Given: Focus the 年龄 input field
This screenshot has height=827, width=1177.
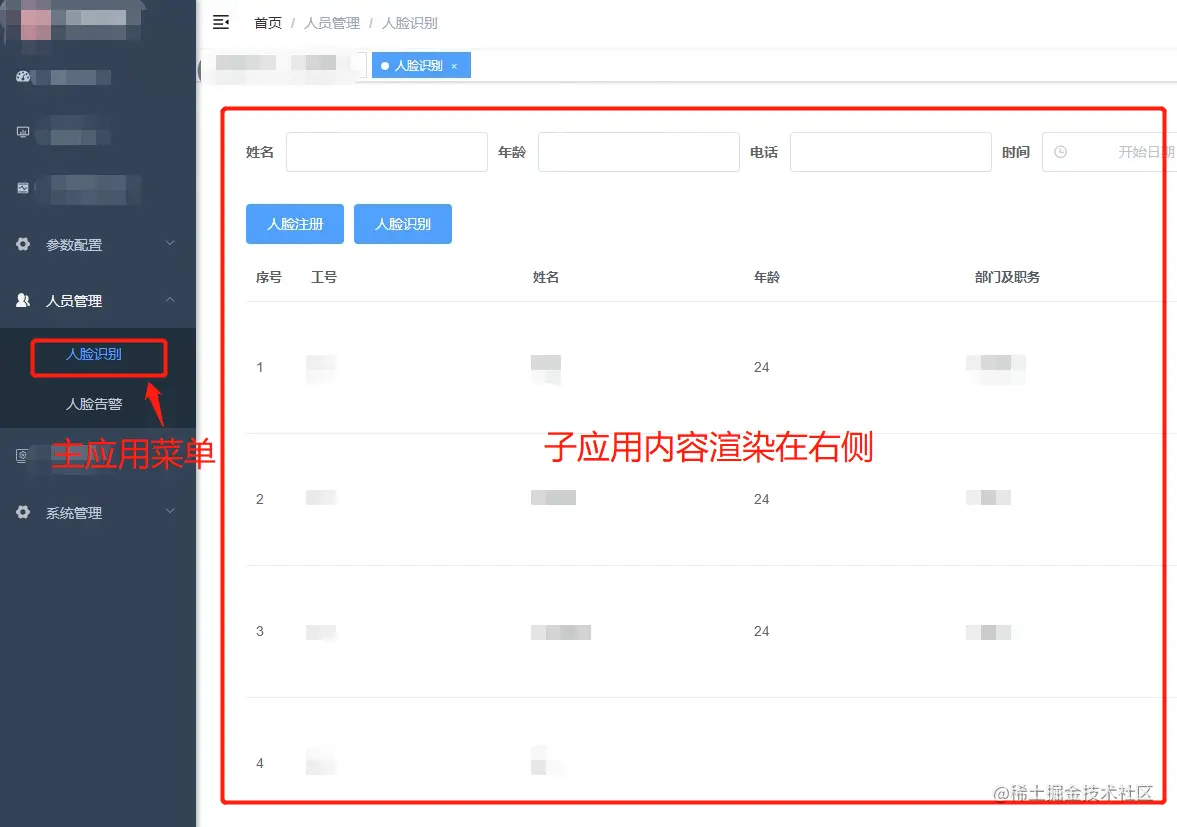Looking at the screenshot, I should coord(639,152).
